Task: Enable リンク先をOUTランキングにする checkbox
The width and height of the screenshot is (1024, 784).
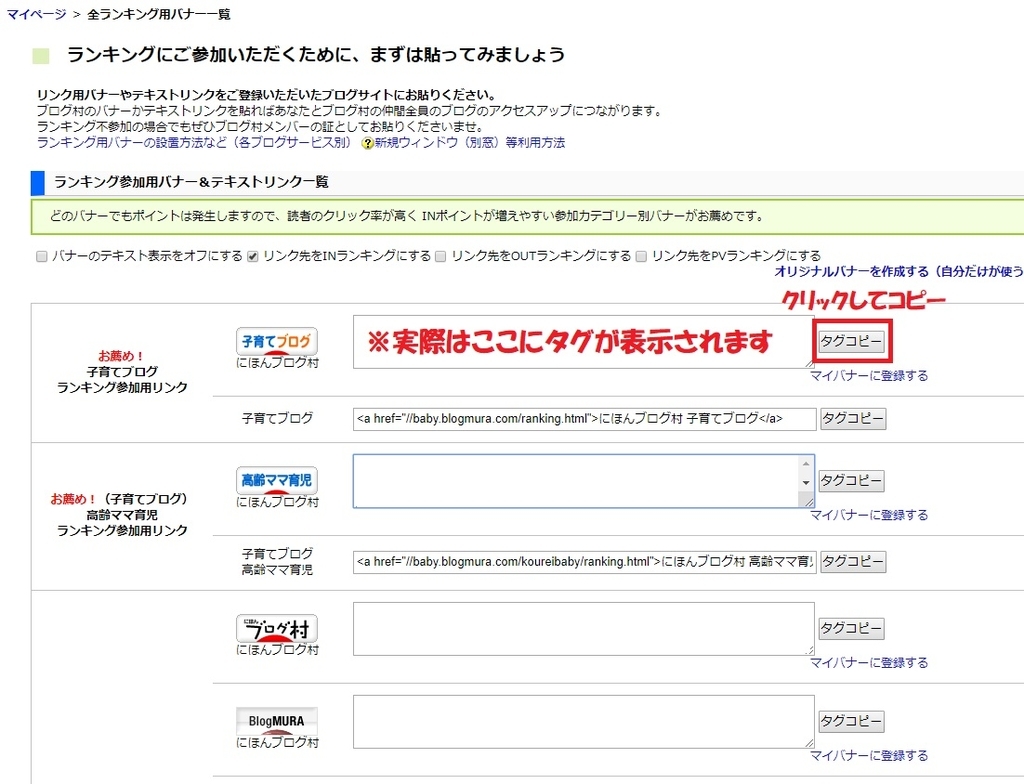Action: tap(441, 256)
